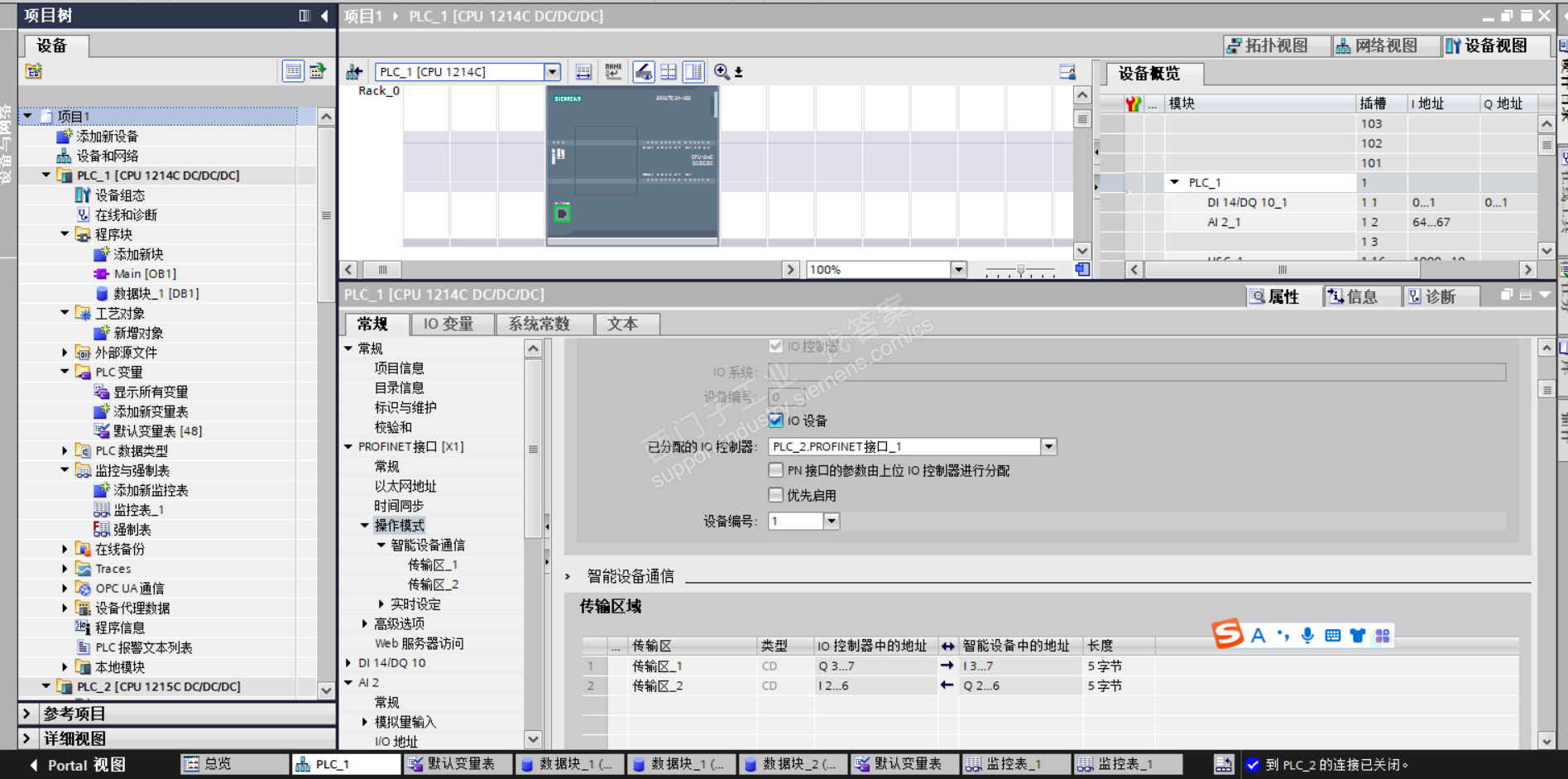The width and height of the screenshot is (1568, 779).
Task: Select 以太网地址 in the properties tree
Action: (x=405, y=486)
